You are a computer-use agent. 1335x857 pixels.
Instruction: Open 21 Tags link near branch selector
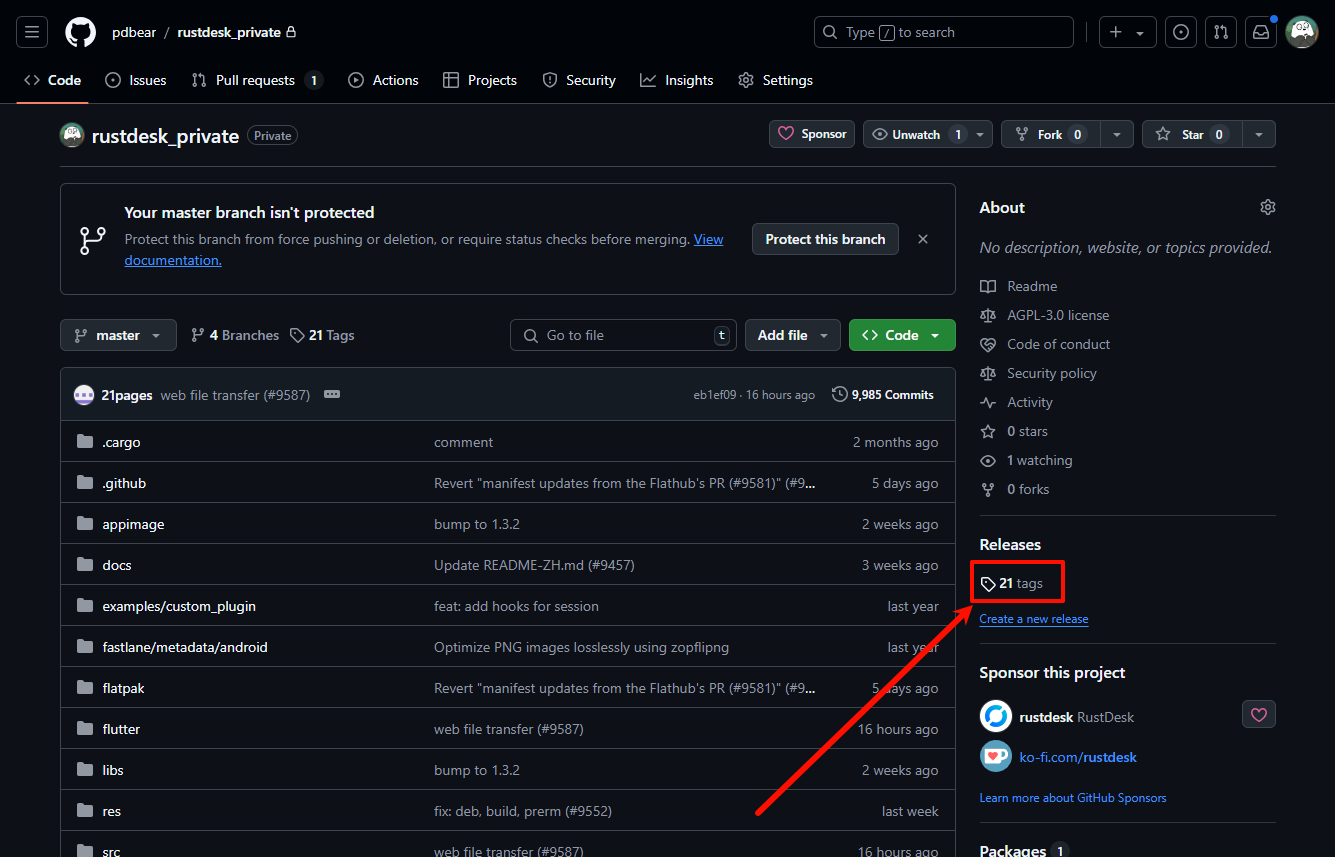click(322, 335)
